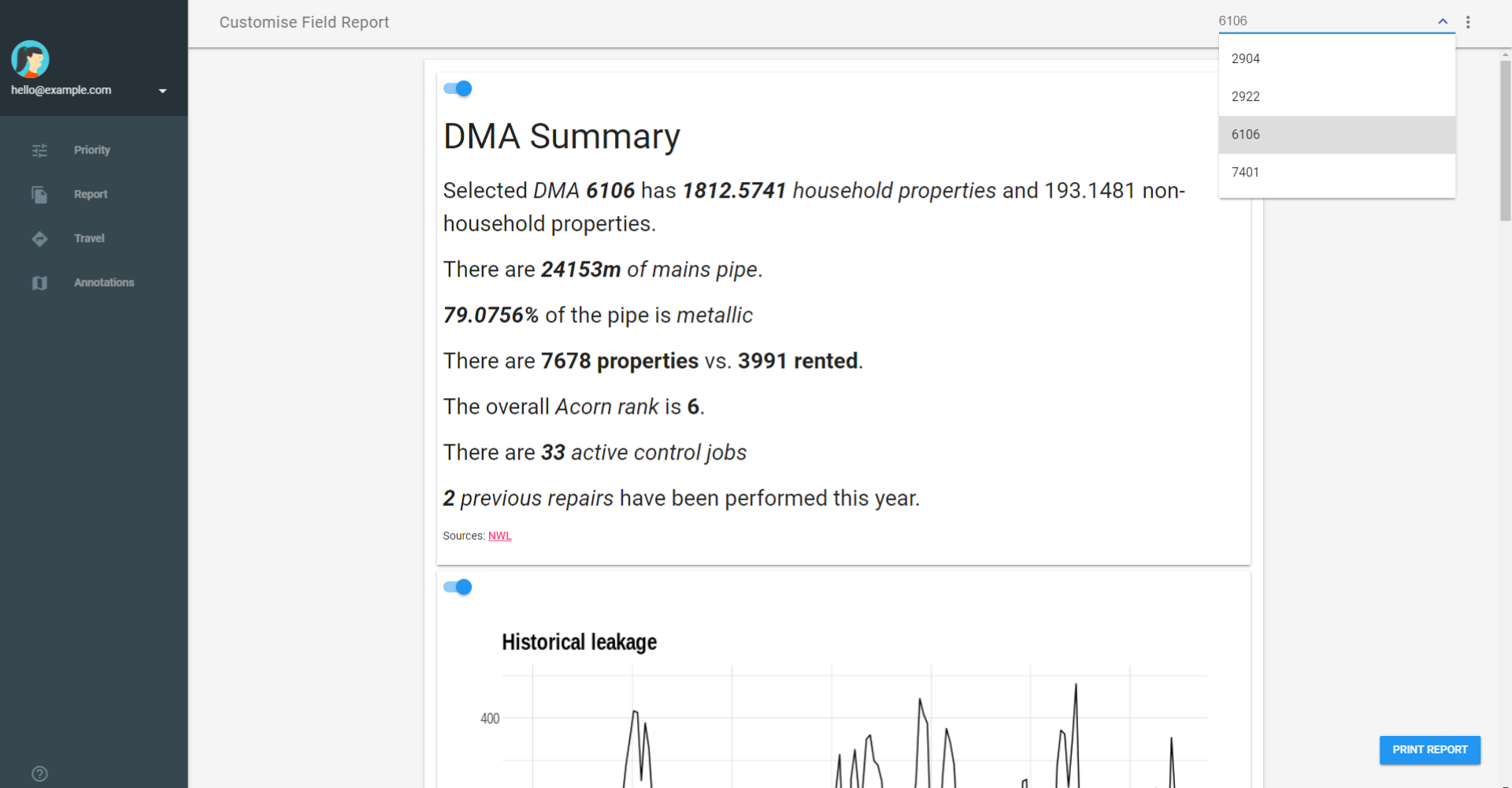
Task: Click the 400 axis label on the chart
Action: [x=490, y=719]
